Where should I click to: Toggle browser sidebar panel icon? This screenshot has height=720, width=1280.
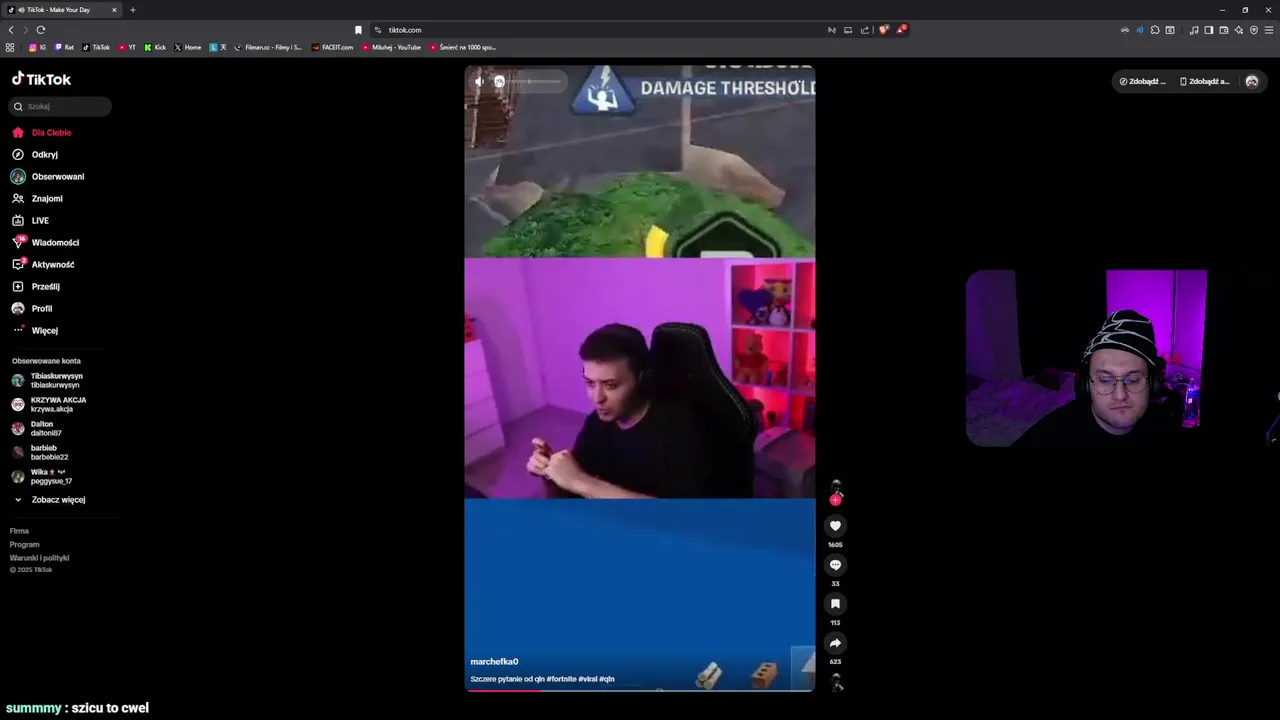pyautogui.click(x=1208, y=30)
